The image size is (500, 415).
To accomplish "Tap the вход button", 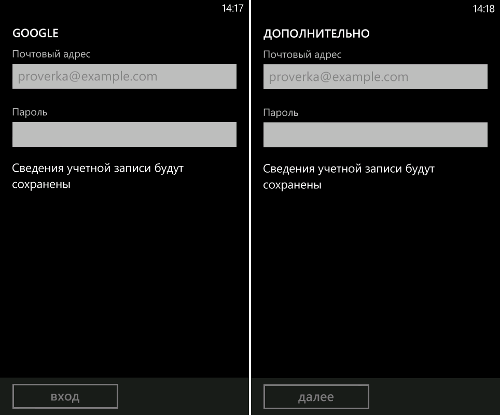I will tap(65, 396).
